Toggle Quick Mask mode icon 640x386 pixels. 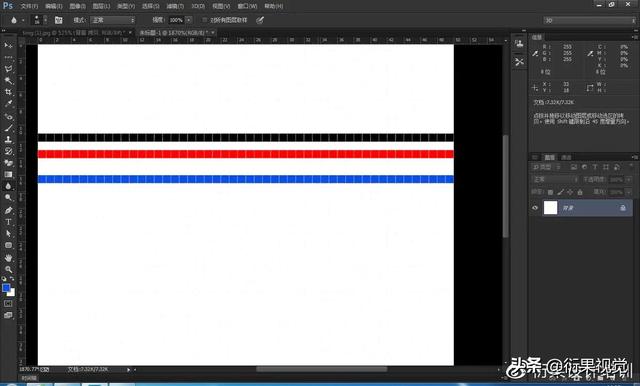[x=8, y=304]
